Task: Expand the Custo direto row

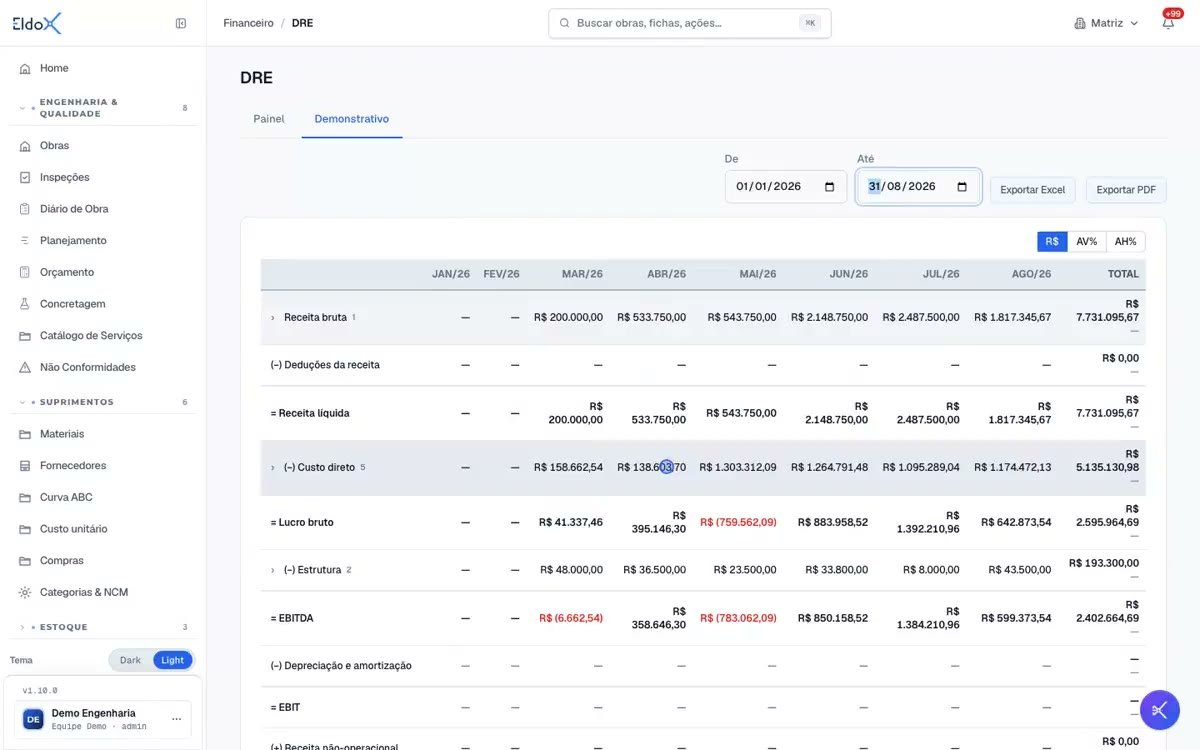Action: 272,468
